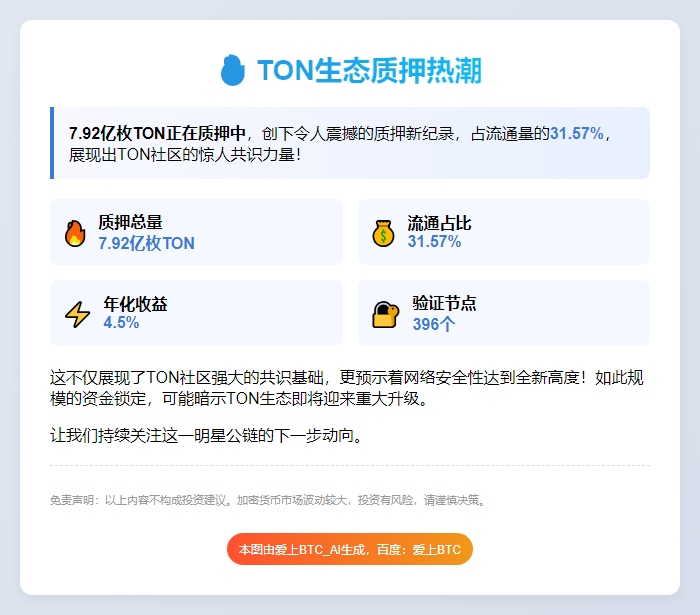Click the orange 本图由爱上BTC_AI生成 badge
700x615 pixels.
pyautogui.click(x=350, y=549)
